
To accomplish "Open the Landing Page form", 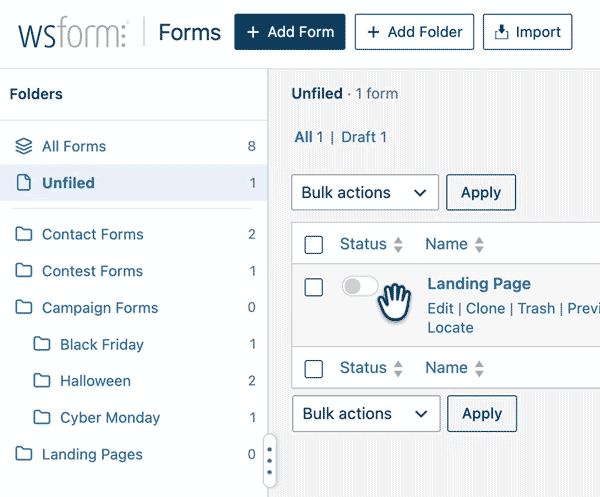I will tap(479, 284).
